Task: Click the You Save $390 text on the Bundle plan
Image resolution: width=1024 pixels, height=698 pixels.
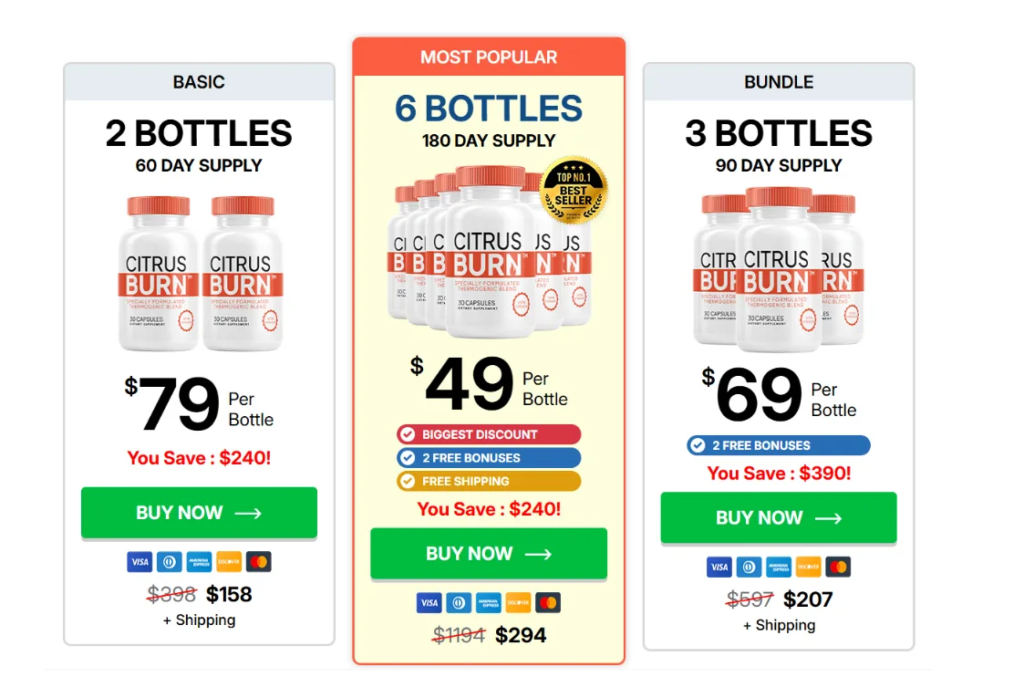Action: coord(778,473)
